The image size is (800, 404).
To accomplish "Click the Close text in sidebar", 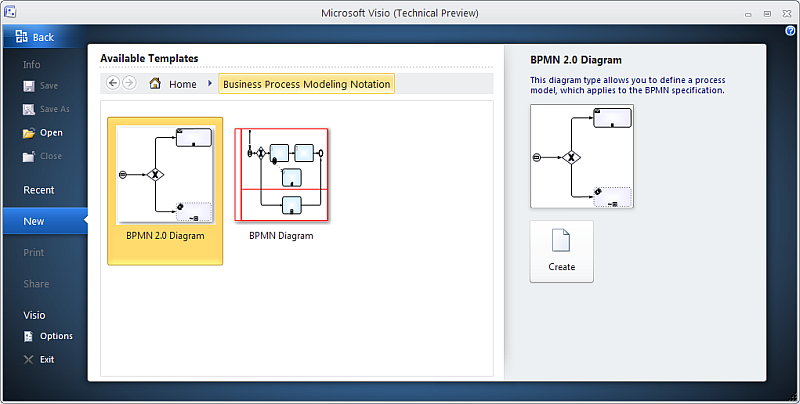I will click(51, 156).
